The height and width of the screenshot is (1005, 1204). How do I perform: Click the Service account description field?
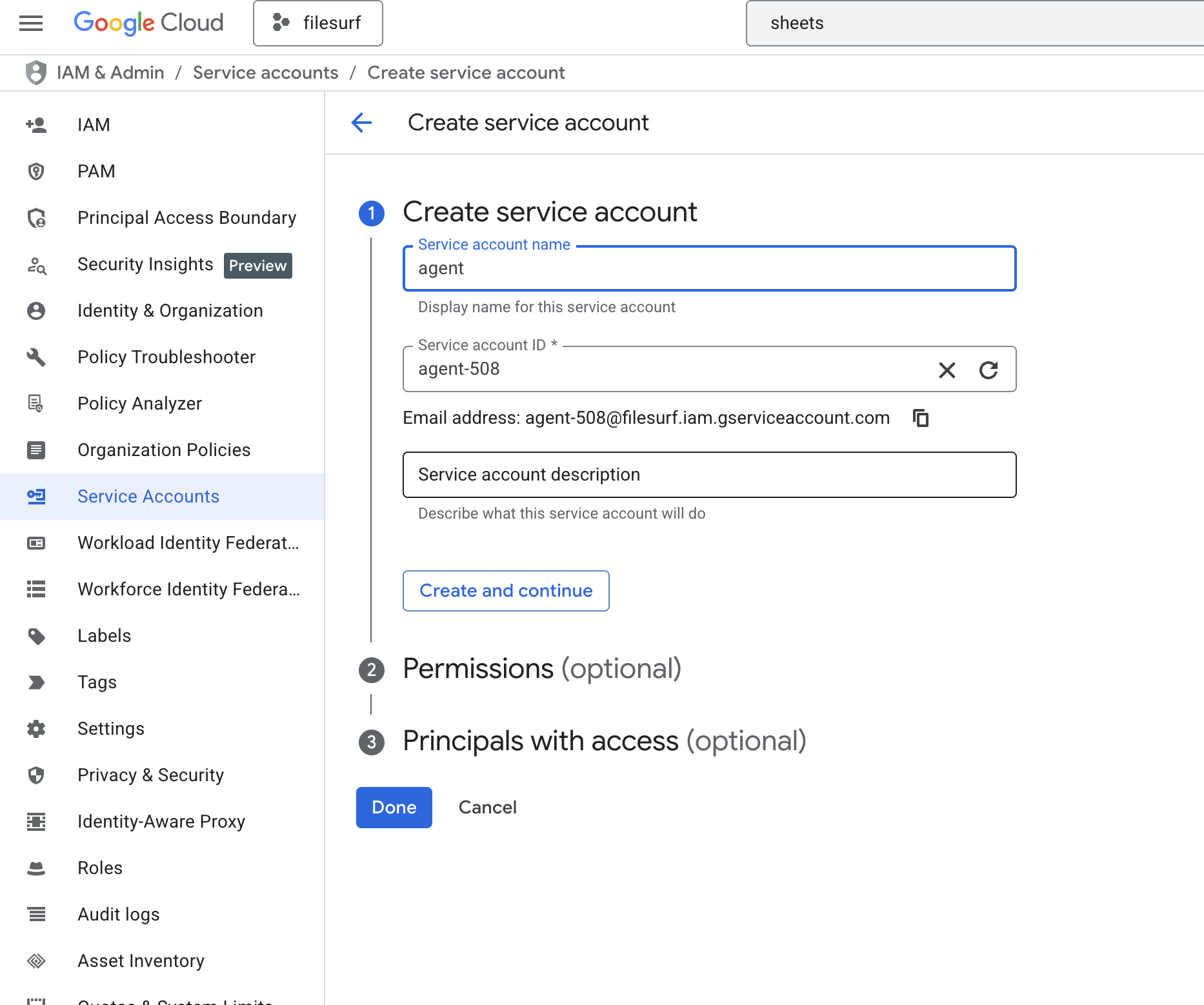(x=708, y=475)
